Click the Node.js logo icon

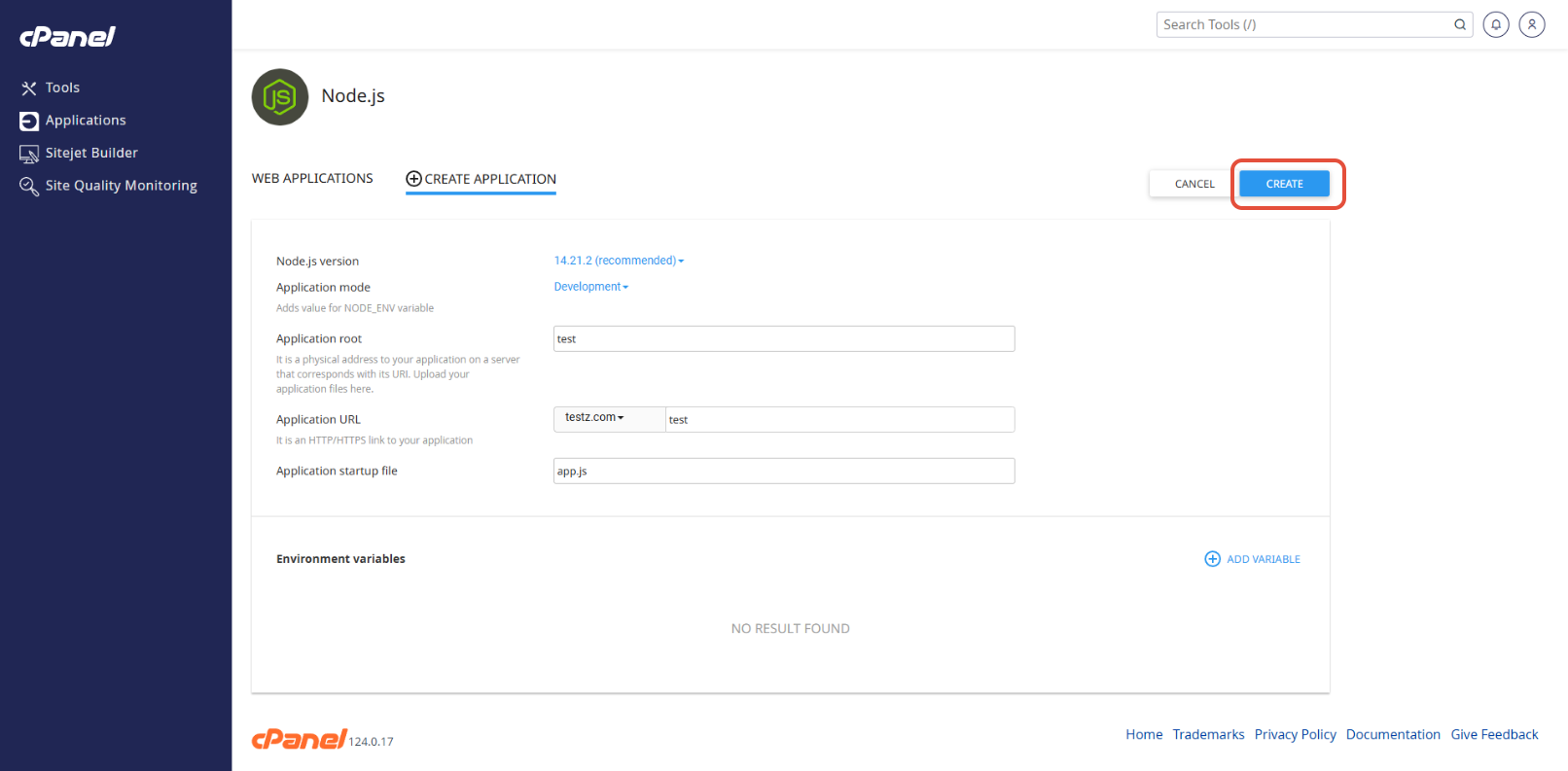click(280, 97)
